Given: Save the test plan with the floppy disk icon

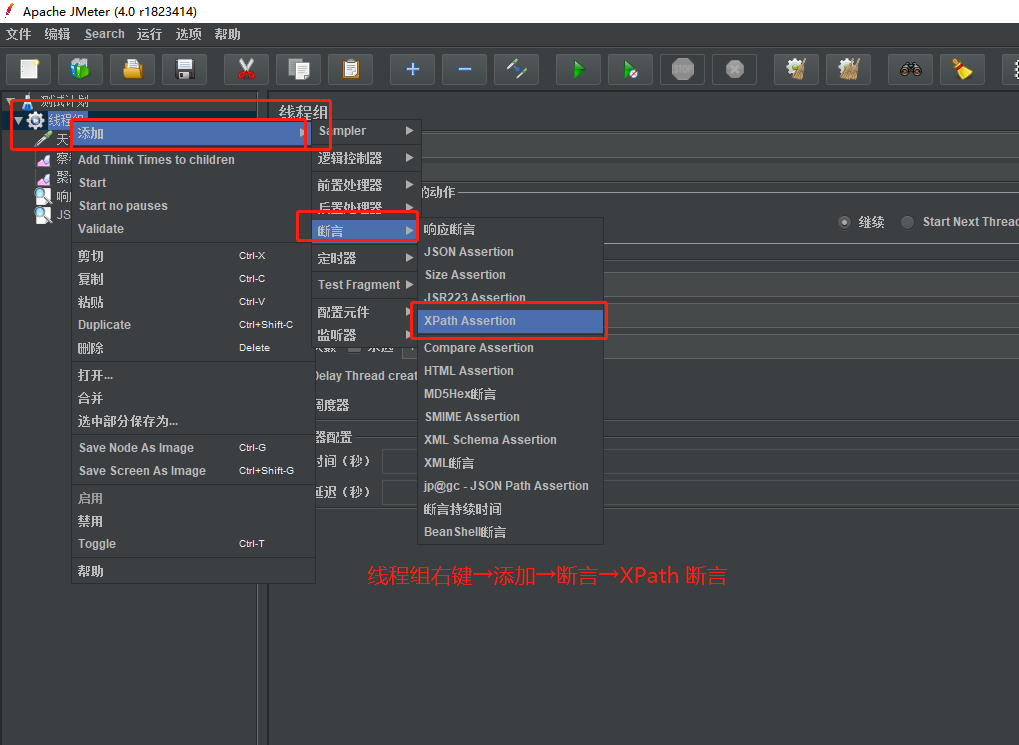Looking at the screenshot, I should [x=185, y=69].
